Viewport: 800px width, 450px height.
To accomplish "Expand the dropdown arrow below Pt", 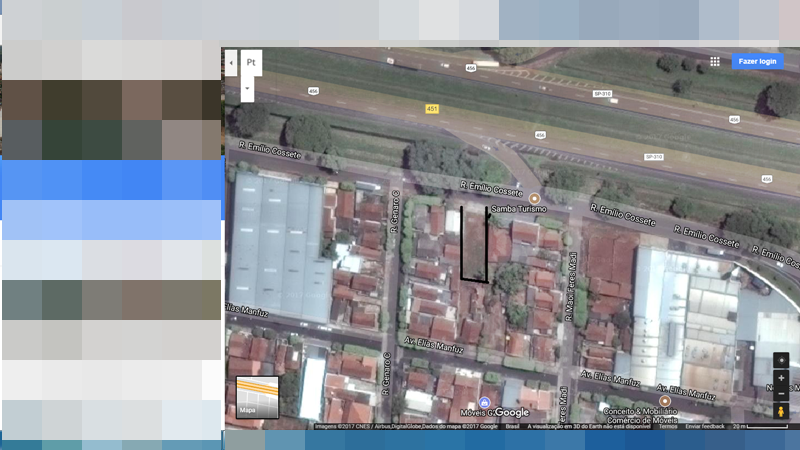I will (247, 89).
